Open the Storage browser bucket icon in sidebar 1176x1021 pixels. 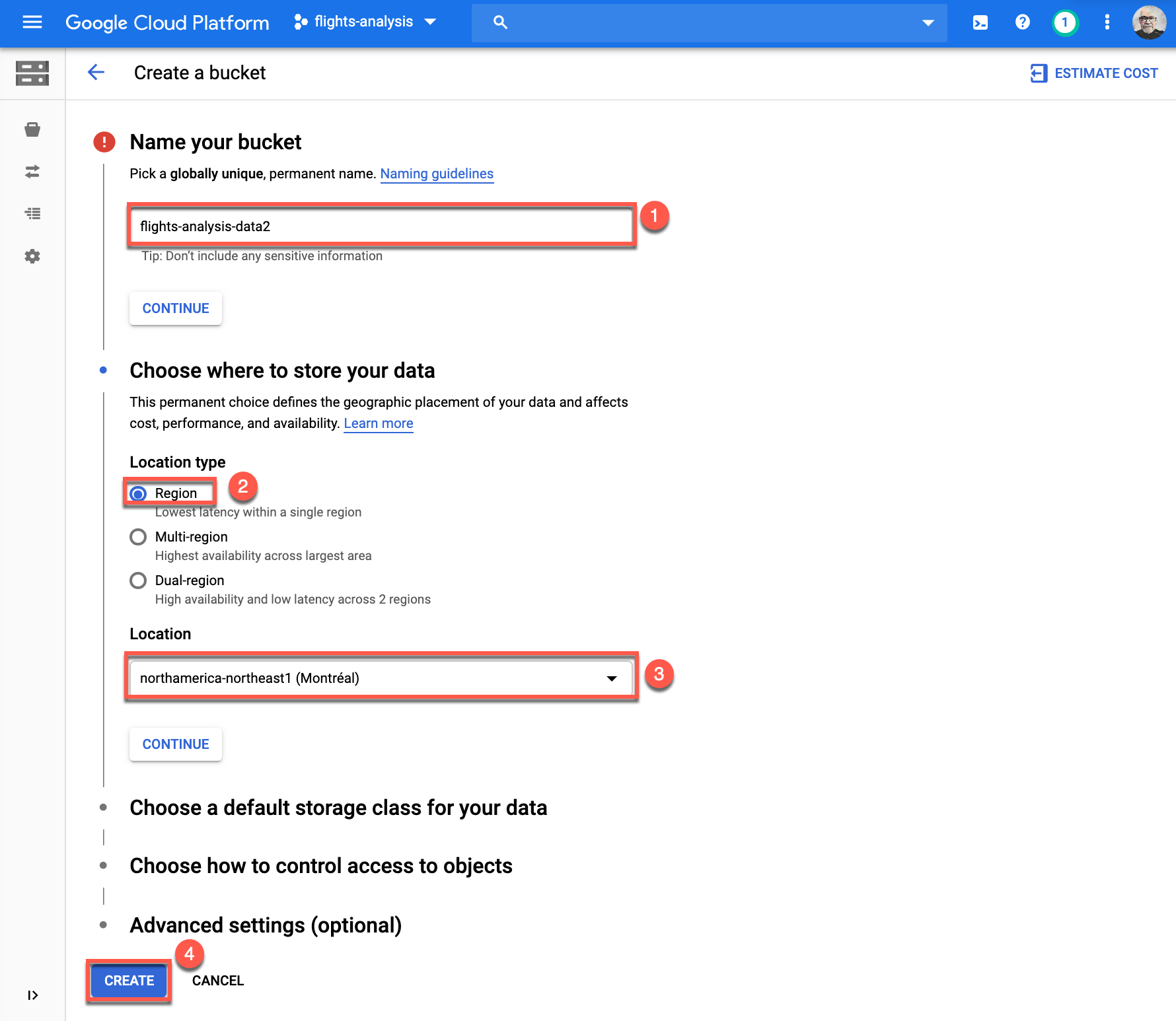click(32, 129)
